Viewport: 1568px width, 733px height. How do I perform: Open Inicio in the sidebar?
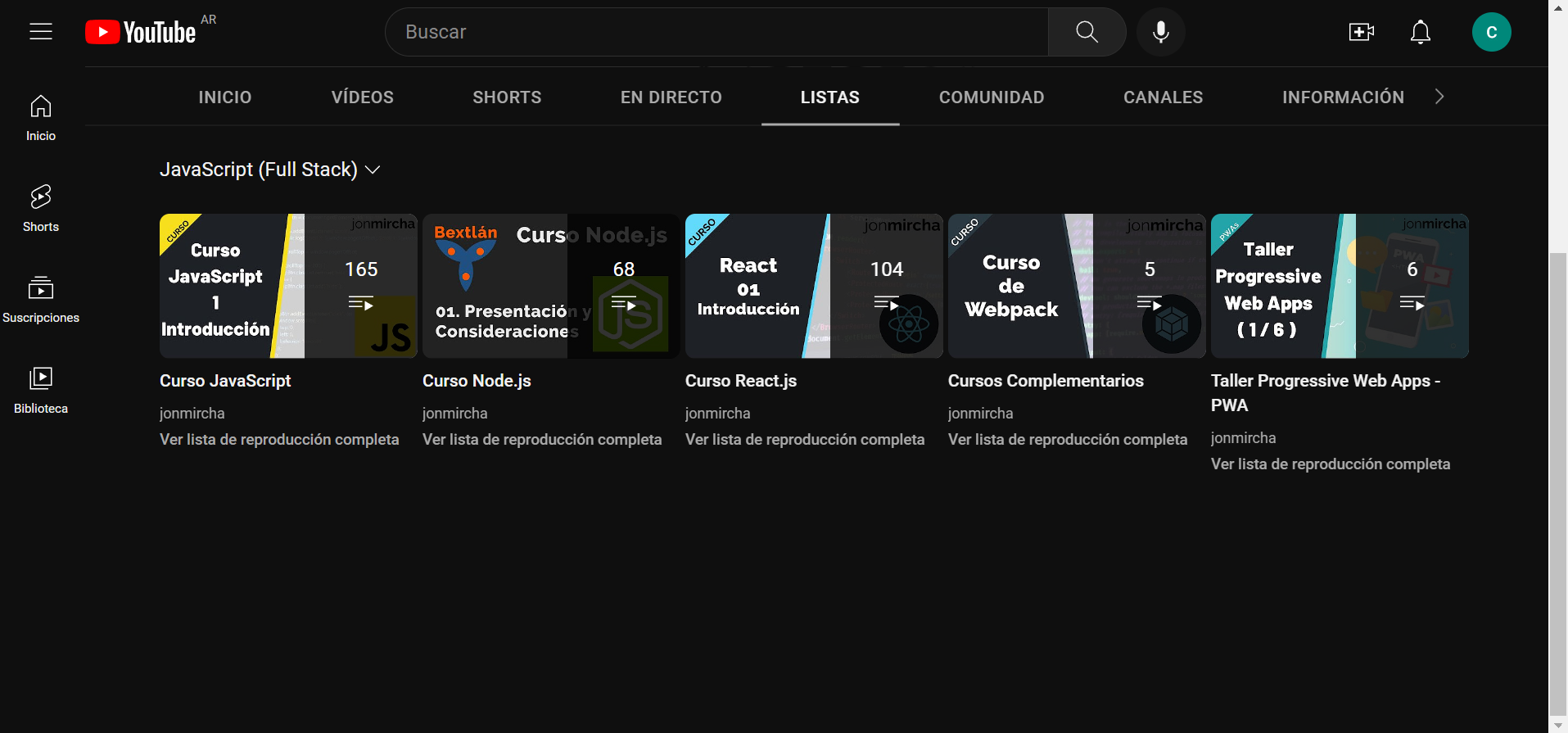[x=41, y=118]
